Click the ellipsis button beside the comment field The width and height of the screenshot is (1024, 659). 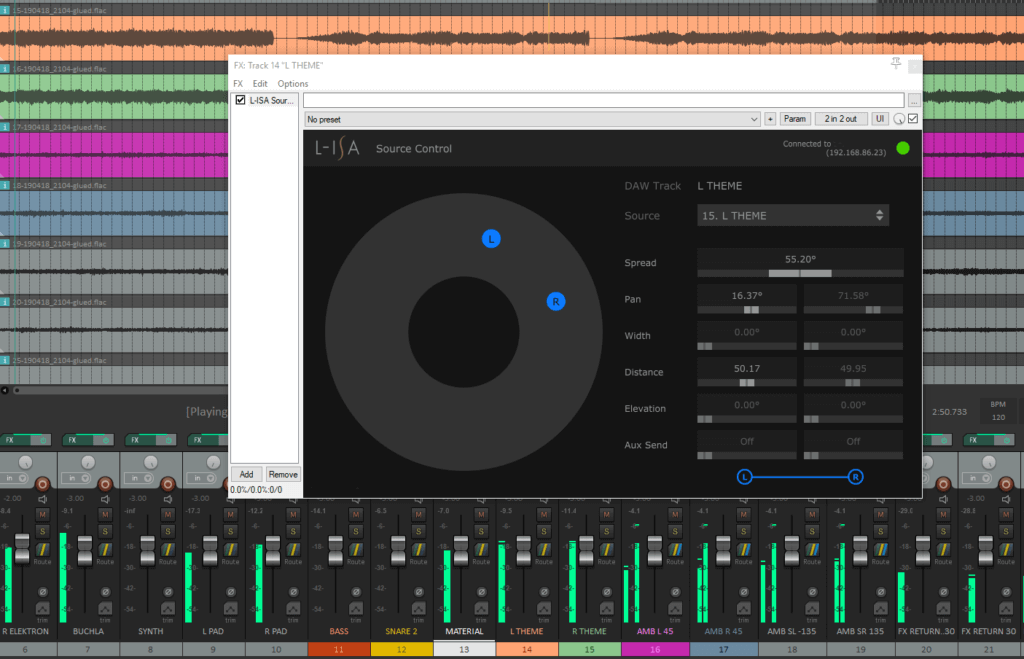tap(914, 100)
